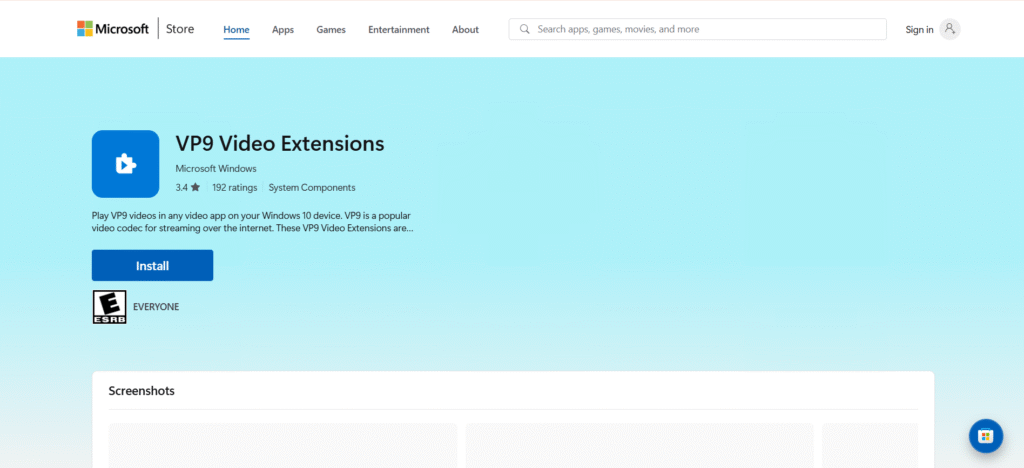Open the first screenshot thumbnail

click(283, 445)
